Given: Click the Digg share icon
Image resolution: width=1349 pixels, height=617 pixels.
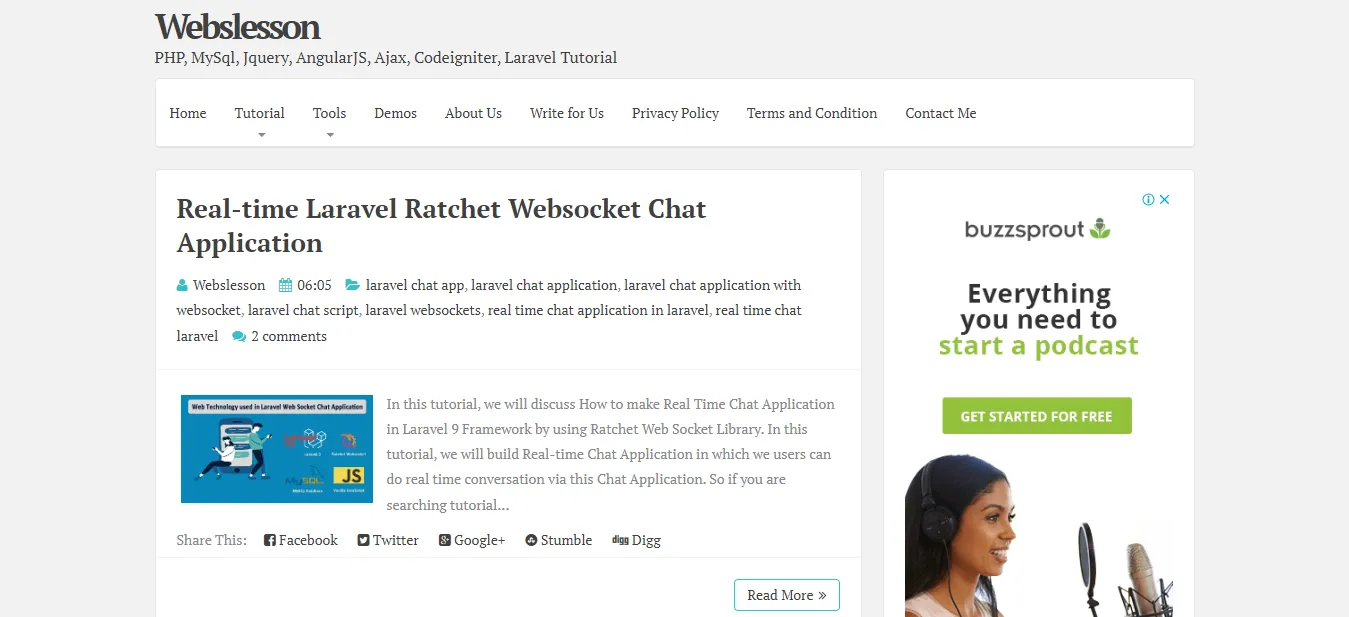Looking at the screenshot, I should [620, 540].
